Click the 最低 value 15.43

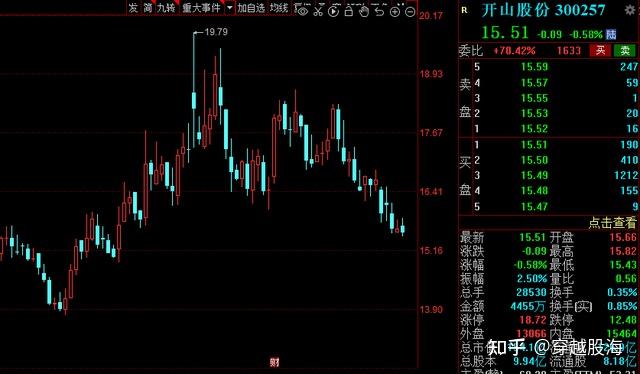pyautogui.click(x=623, y=265)
